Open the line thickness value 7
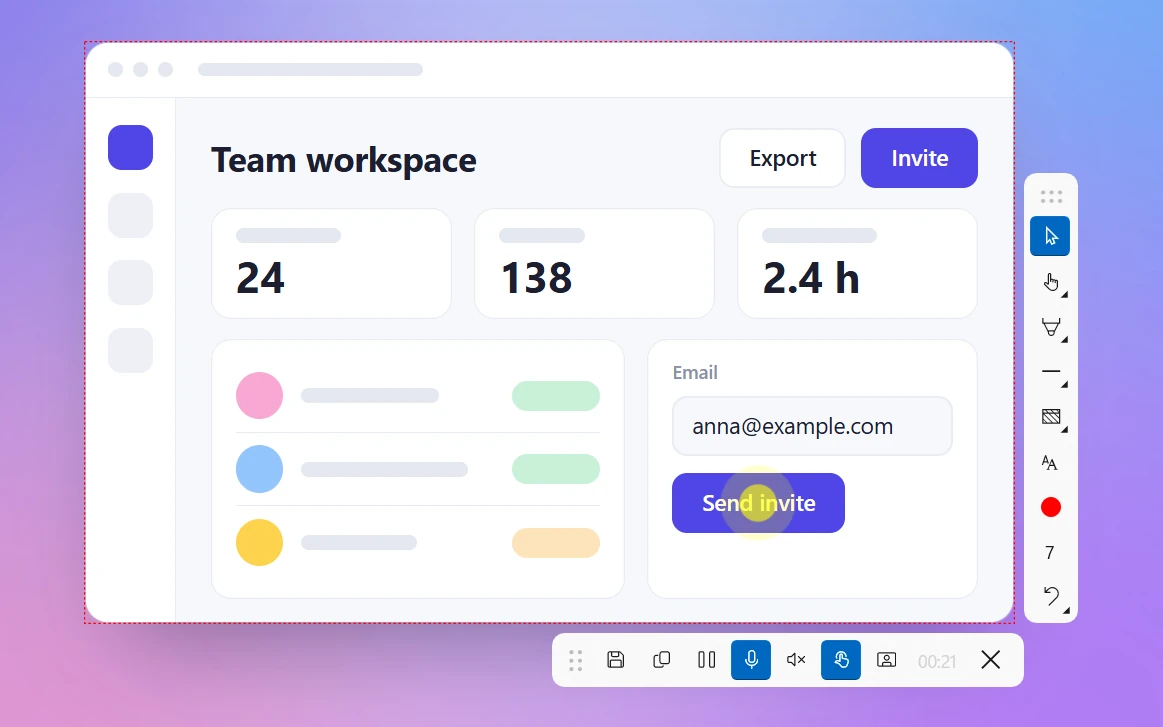The height and width of the screenshot is (727, 1163). [x=1050, y=553]
